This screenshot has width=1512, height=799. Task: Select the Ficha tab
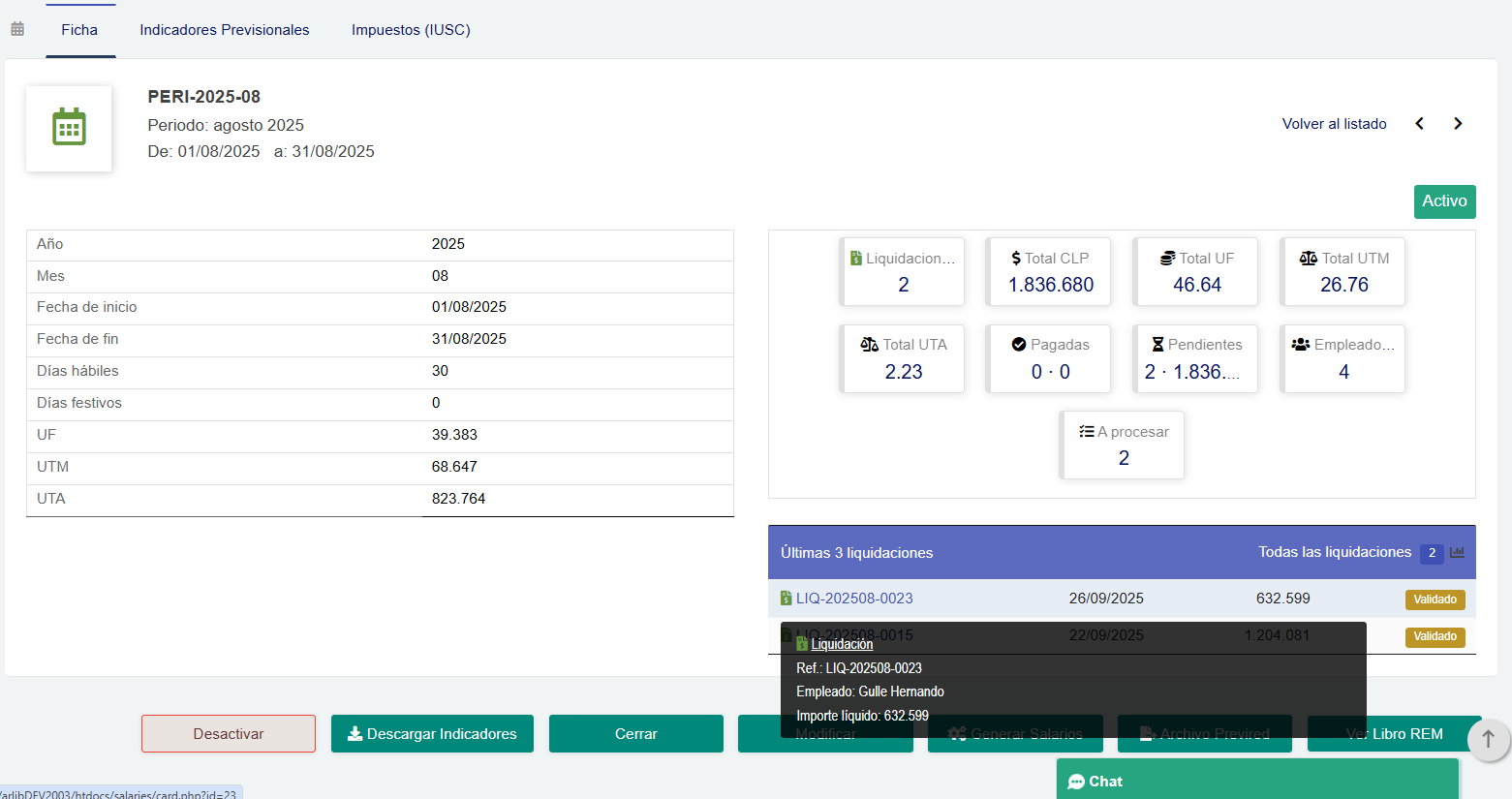[x=79, y=30]
